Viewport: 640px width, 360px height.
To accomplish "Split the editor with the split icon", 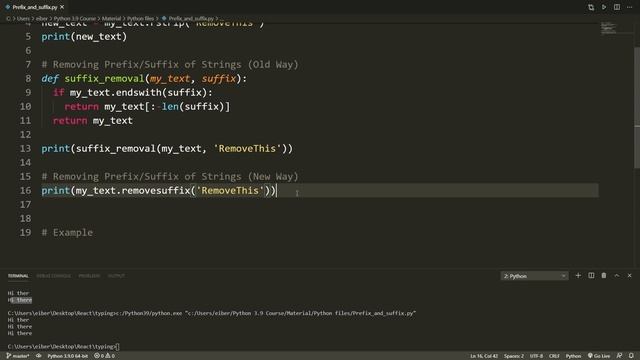I will tap(617, 7).
